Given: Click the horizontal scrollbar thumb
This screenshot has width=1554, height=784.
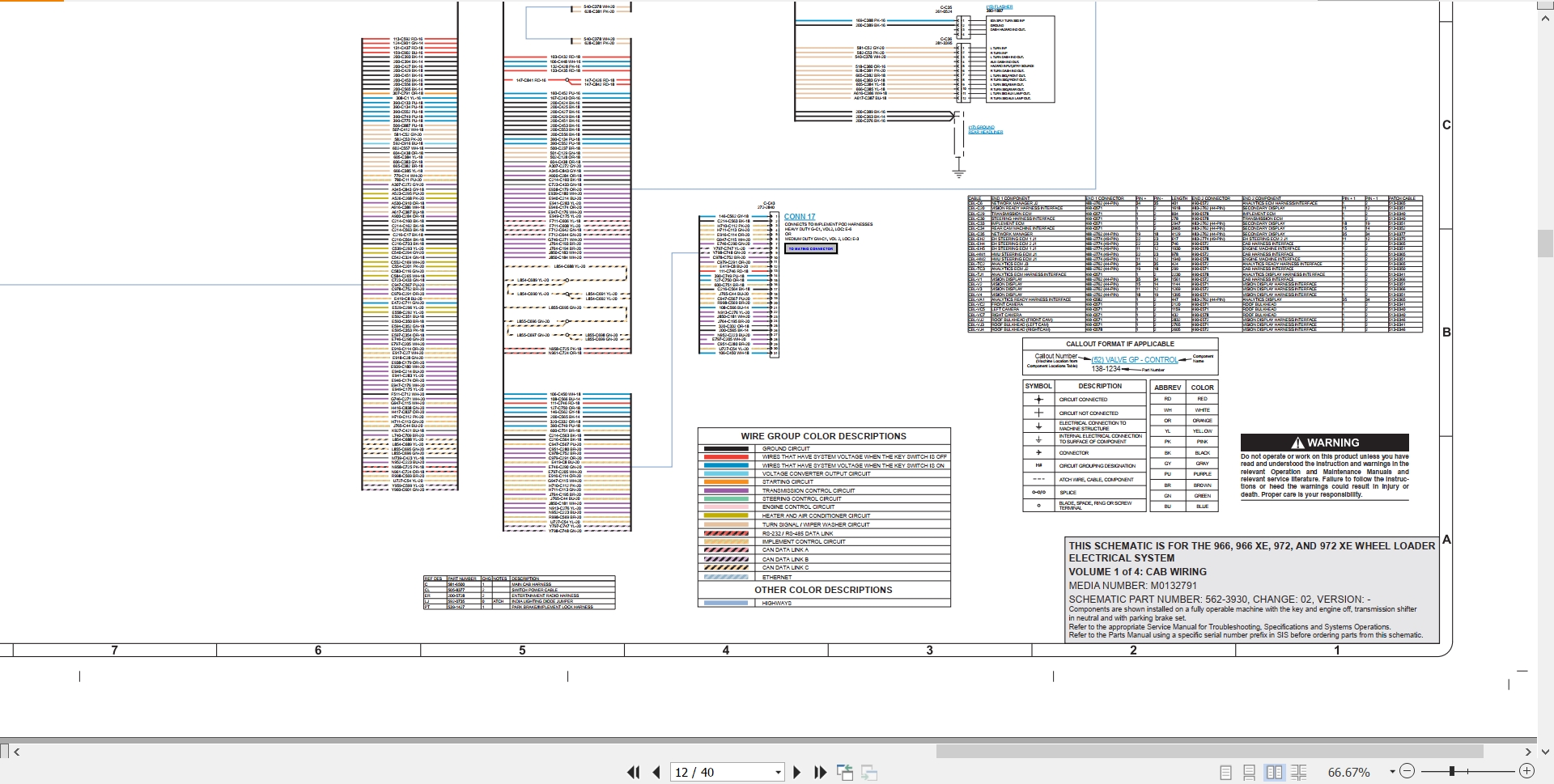Looking at the screenshot, I should click(1209, 752).
